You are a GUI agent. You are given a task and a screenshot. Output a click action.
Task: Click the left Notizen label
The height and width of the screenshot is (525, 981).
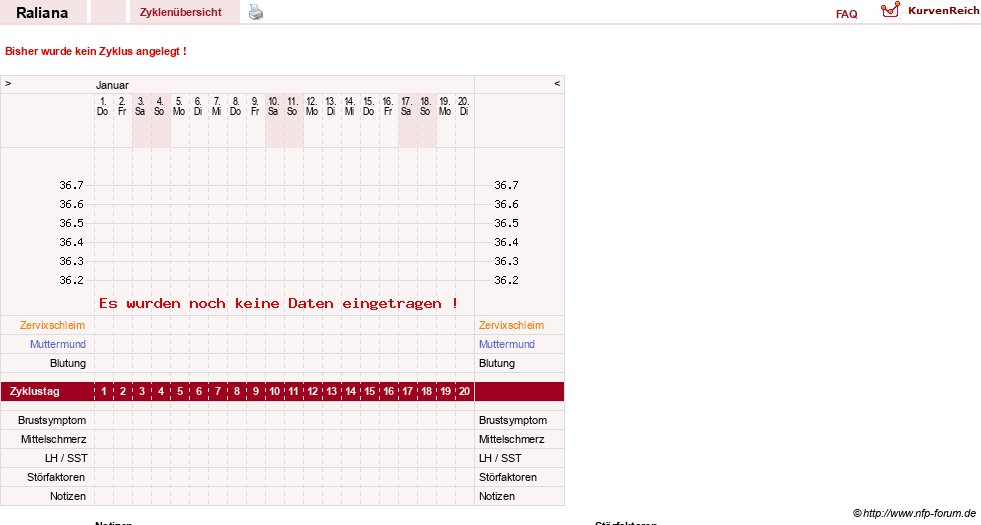tap(68, 496)
